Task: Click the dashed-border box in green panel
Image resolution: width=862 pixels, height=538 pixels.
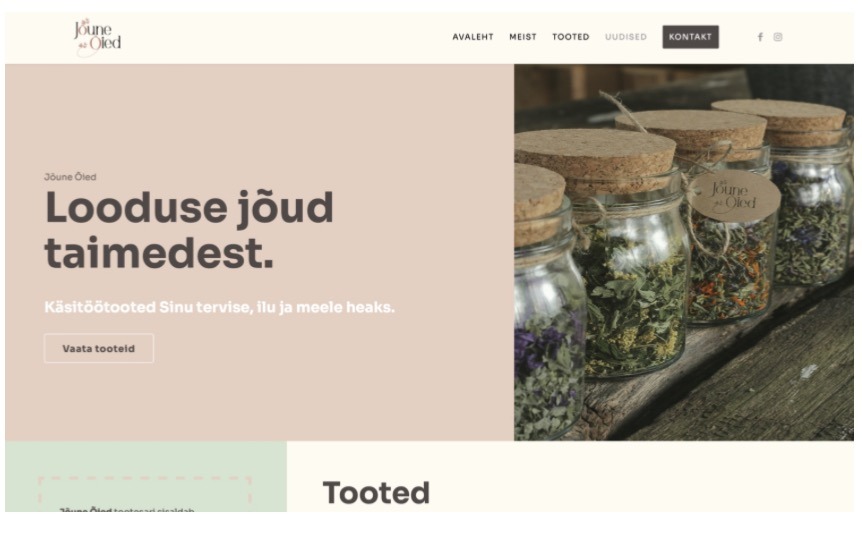Action: pos(145,494)
